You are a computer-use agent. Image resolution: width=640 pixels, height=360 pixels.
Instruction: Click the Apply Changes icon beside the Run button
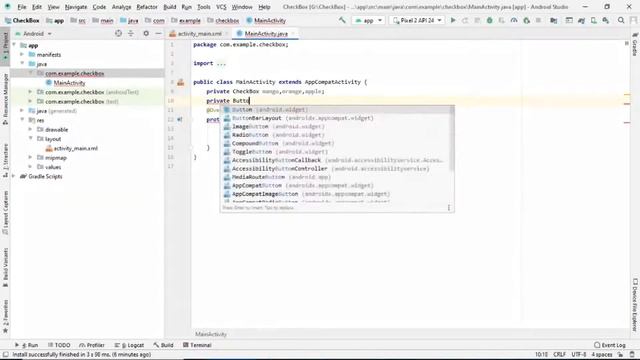coord(465,20)
